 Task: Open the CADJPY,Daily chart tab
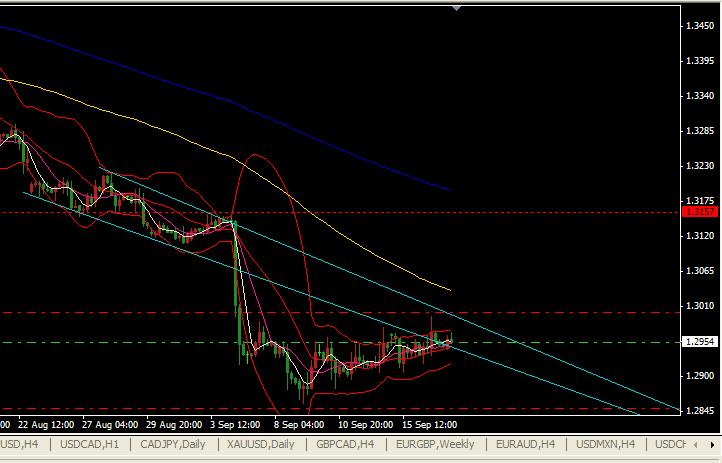pyautogui.click(x=173, y=444)
